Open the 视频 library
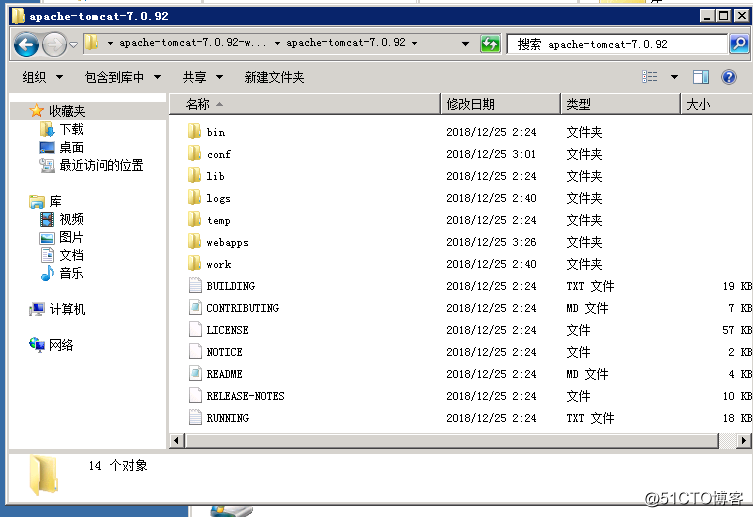This screenshot has height=517, width=753. click(72, 219)
